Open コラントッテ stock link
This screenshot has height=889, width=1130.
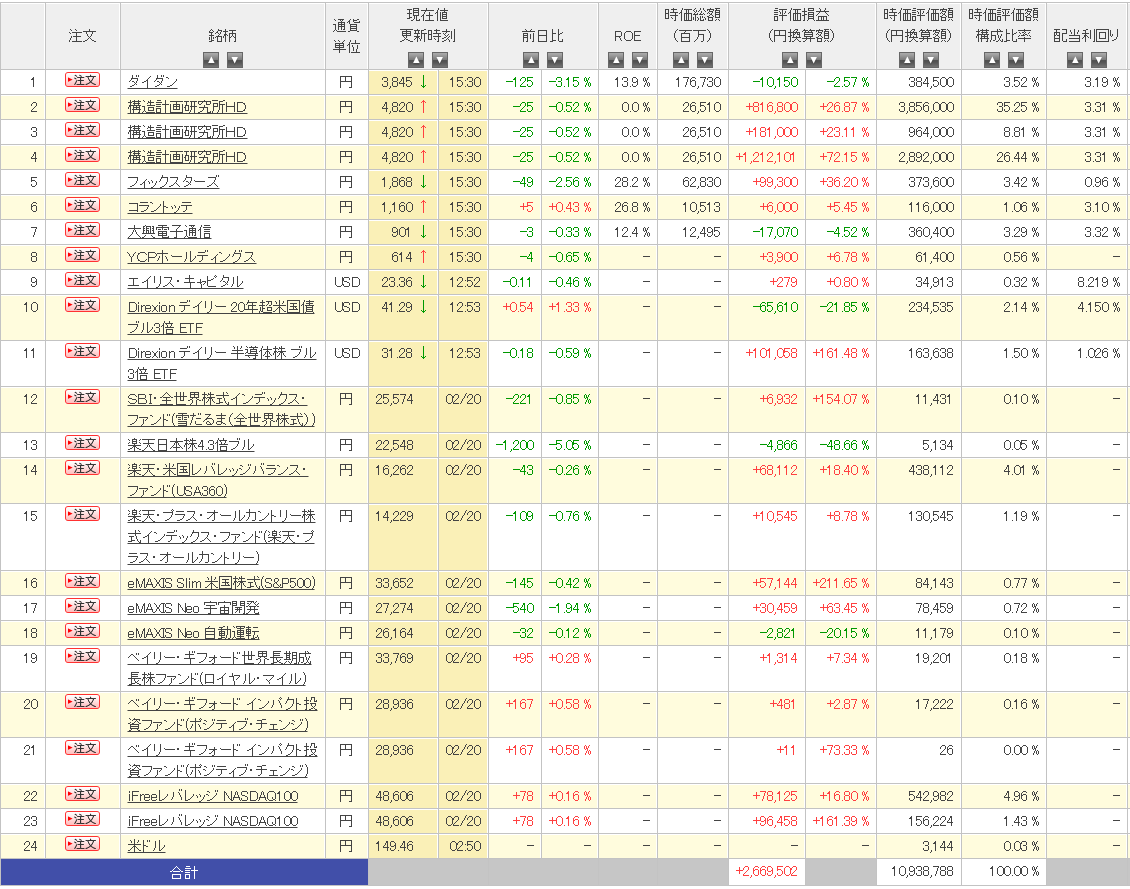click(x=160, y=207)
